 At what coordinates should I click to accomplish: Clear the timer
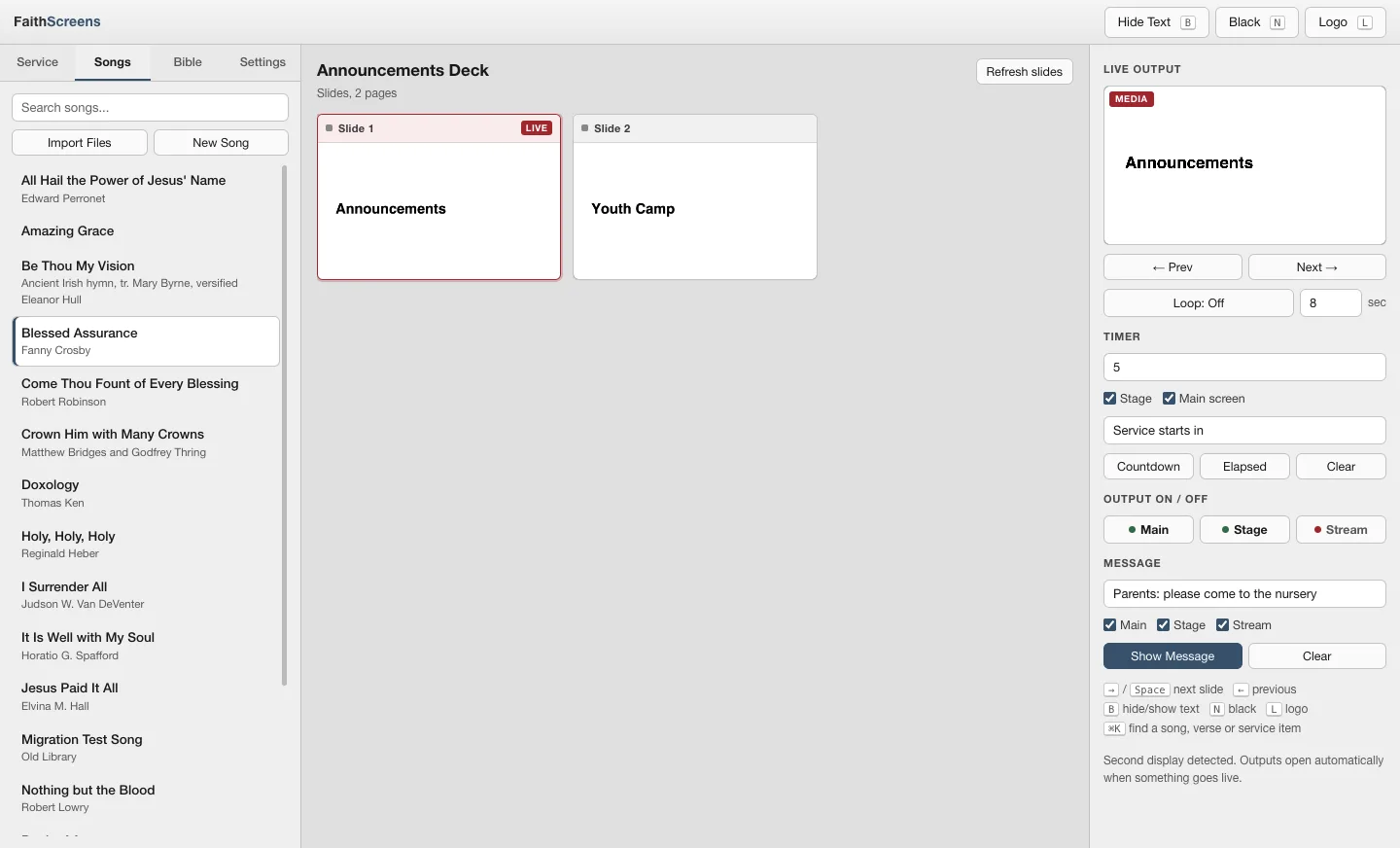pos(1341,467)
